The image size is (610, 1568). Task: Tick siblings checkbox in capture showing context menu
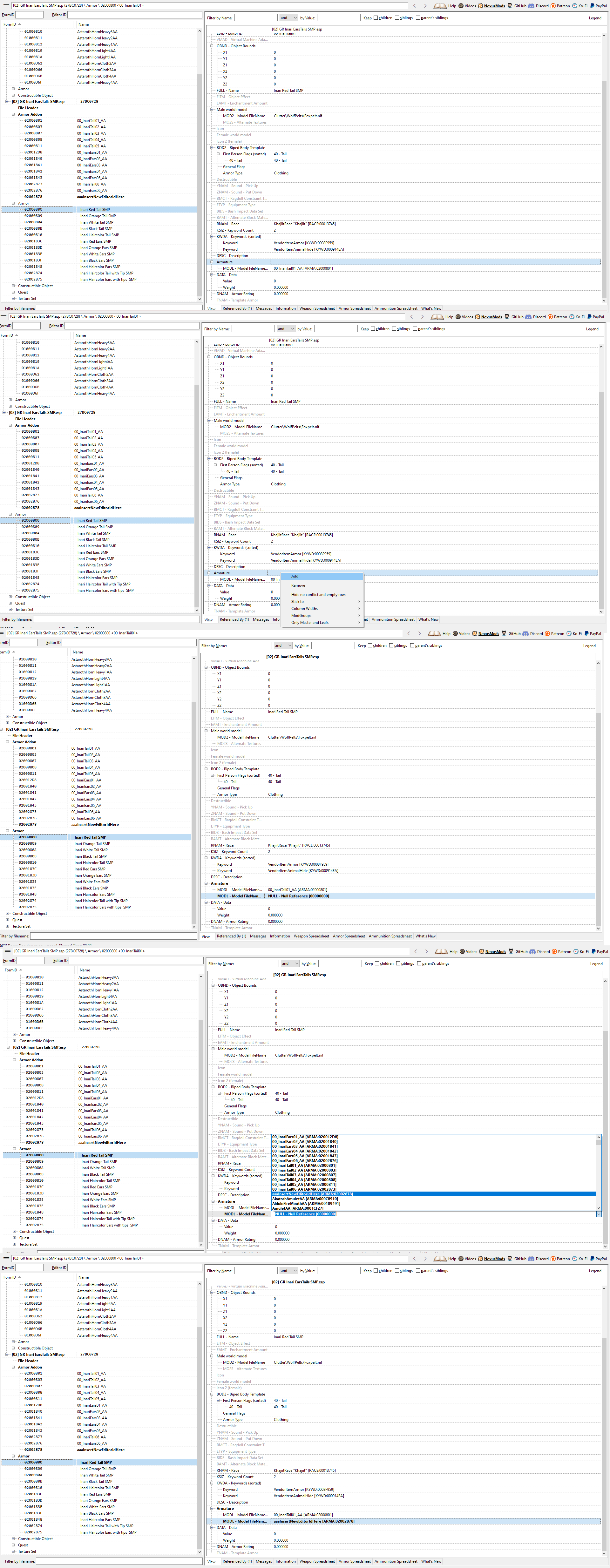point(394,329)
